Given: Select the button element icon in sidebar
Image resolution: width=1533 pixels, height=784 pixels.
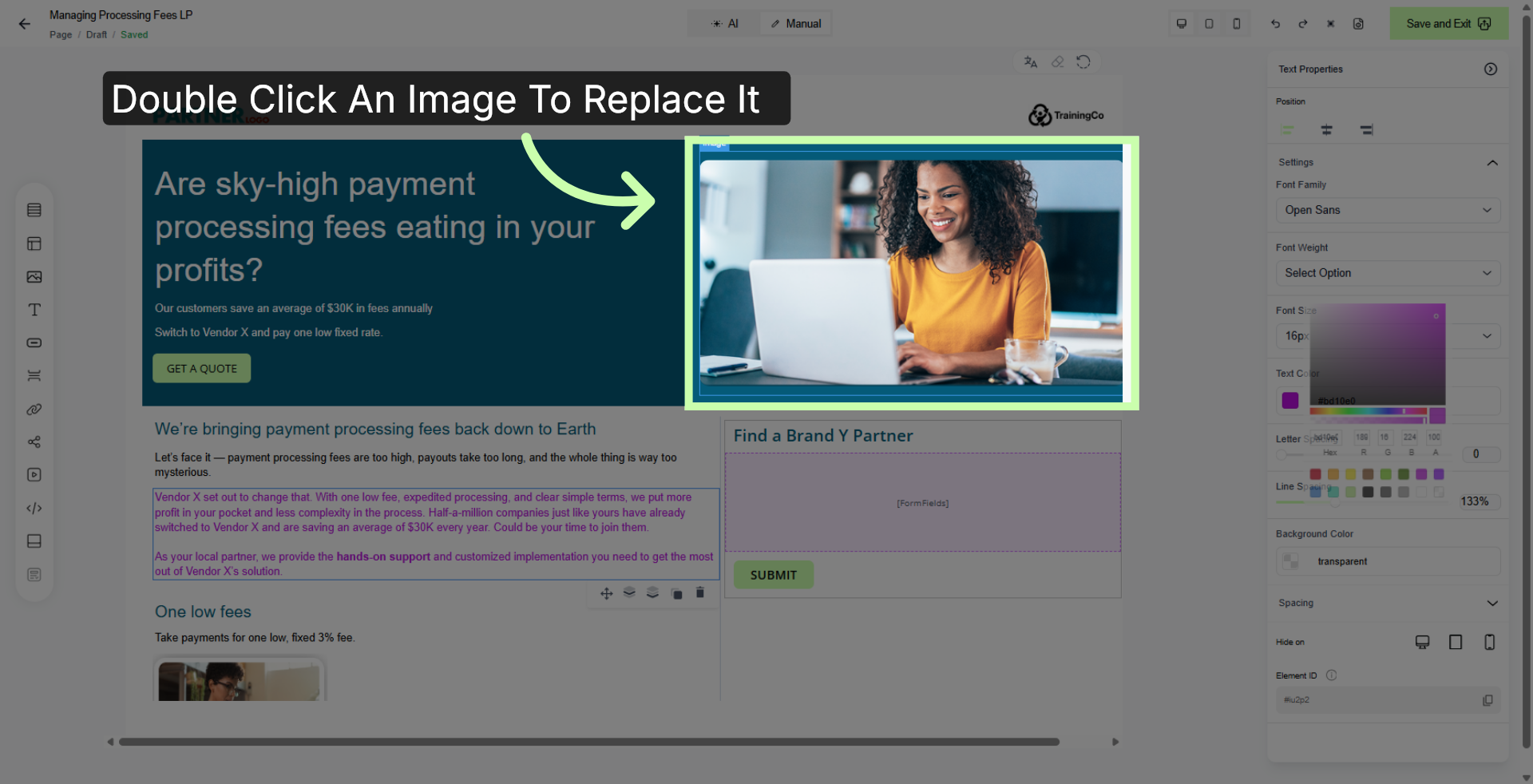Looking at the screenshot, I should [34, 343].
